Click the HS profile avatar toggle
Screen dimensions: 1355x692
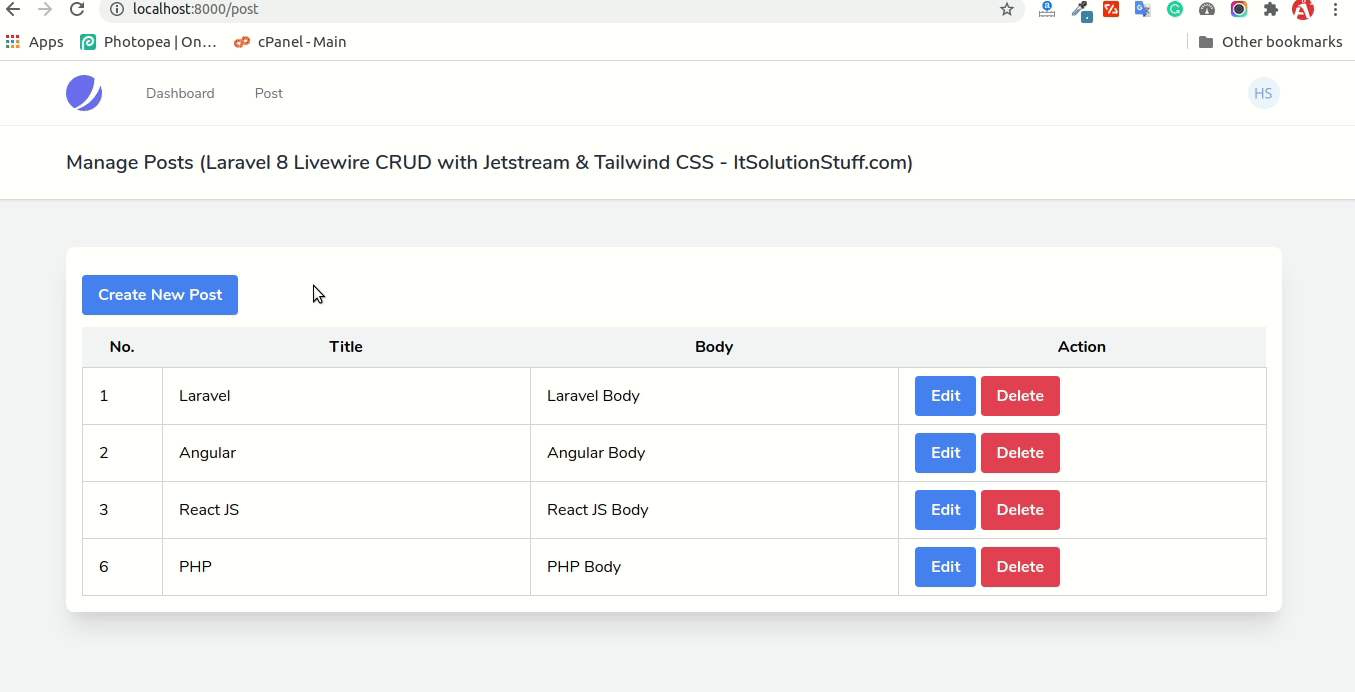tap(1263, 92)
